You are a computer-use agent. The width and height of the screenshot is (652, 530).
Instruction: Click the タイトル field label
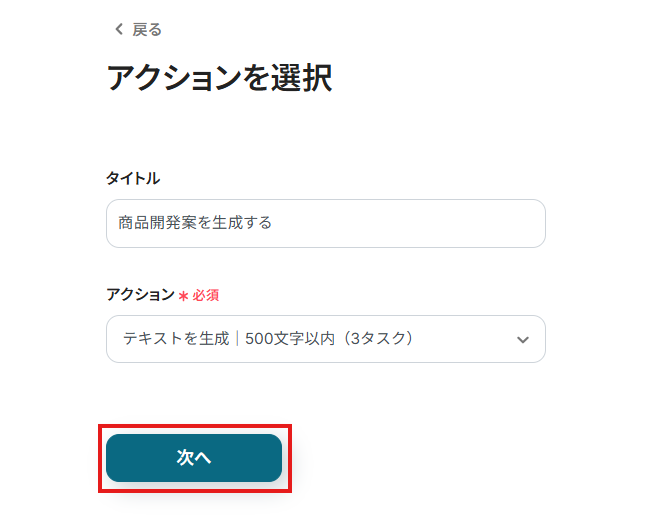[132, 178]
